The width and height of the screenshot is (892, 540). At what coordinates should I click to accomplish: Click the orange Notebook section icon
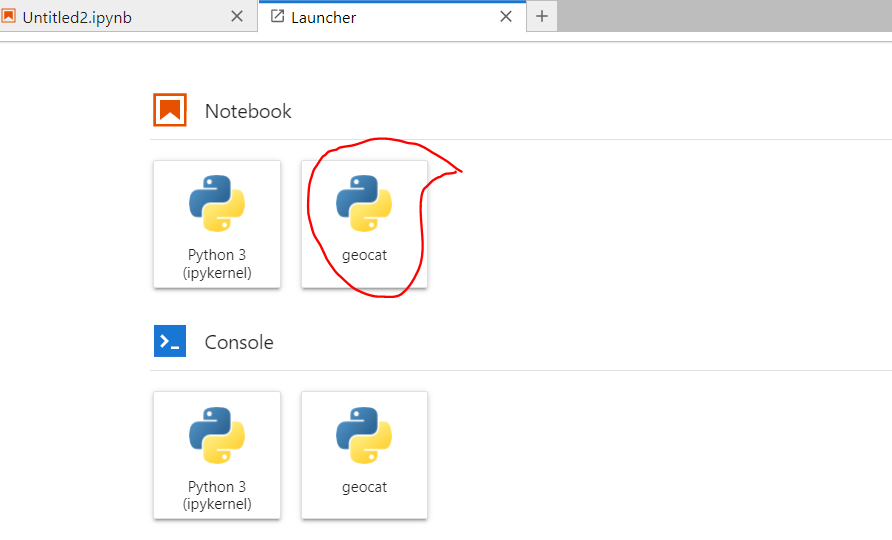tap(170, 110)
